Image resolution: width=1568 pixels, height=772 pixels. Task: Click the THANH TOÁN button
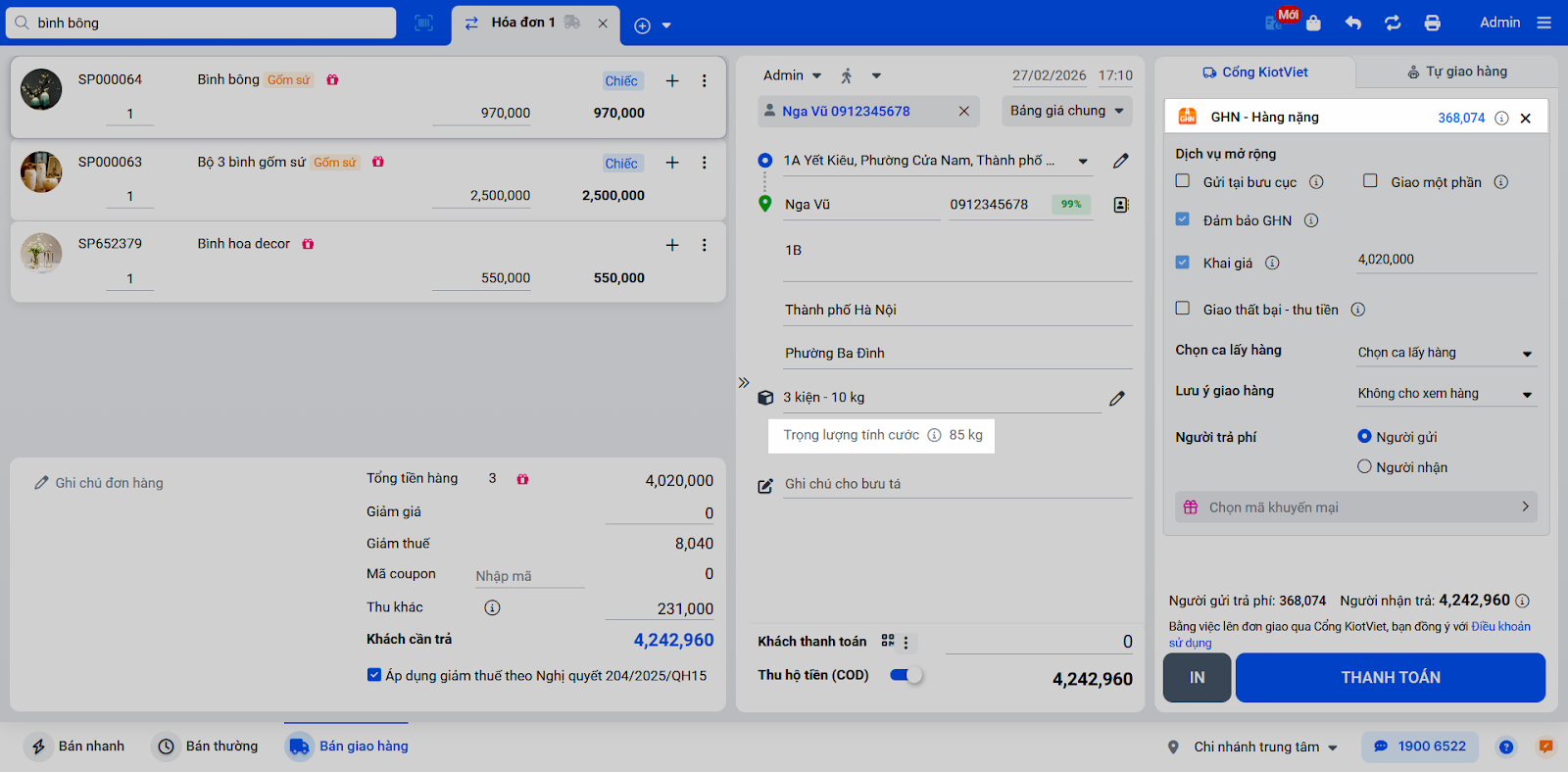1391,678
